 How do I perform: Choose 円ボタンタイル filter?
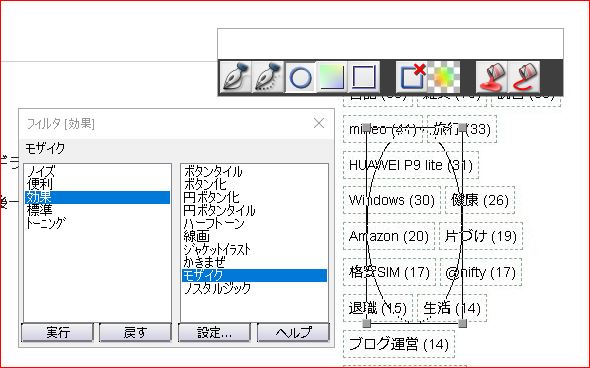[x=254, y=210]
